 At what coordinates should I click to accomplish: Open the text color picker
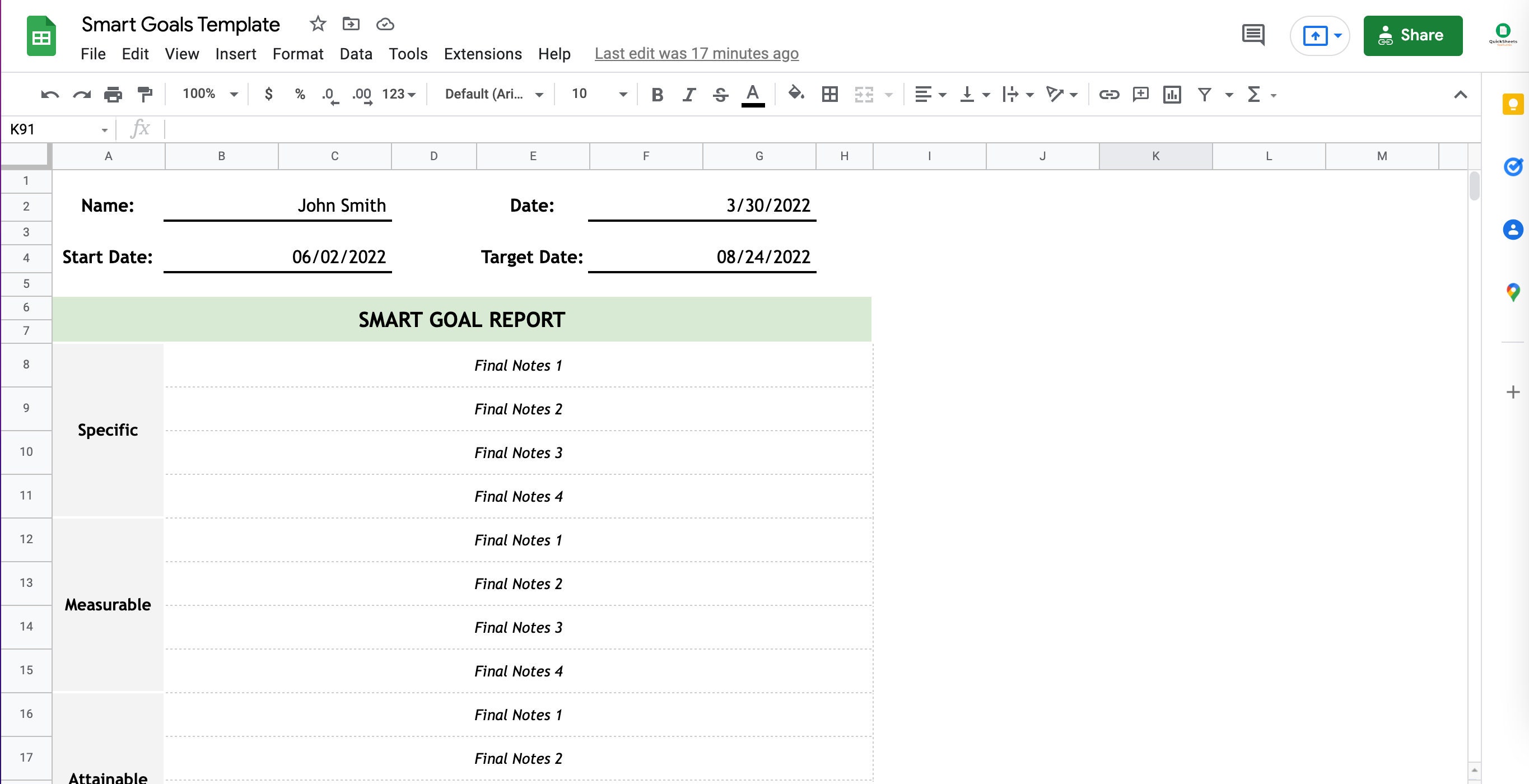click(x=752, y=94)
